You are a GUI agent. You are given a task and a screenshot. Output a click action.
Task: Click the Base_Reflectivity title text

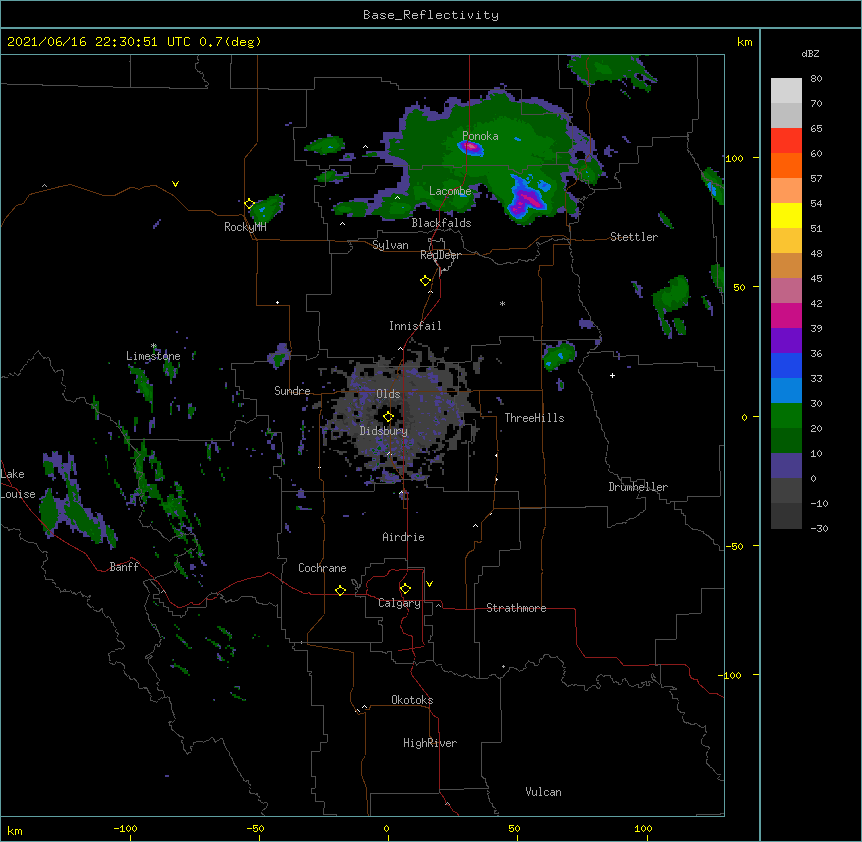(431, 15)
